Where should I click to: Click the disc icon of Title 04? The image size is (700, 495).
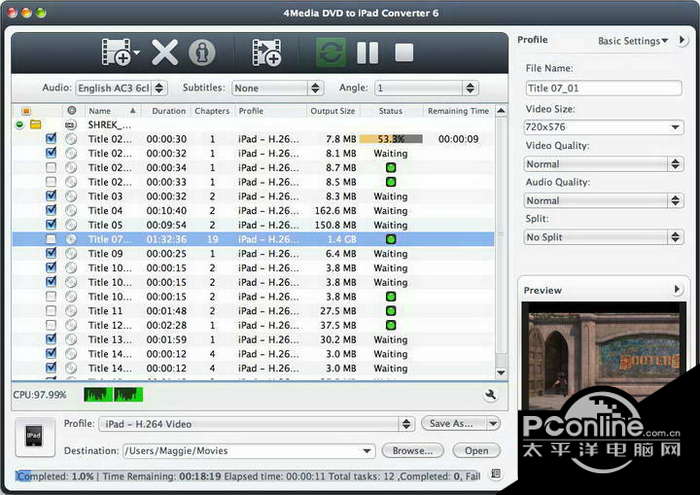[x=71, y=210]
